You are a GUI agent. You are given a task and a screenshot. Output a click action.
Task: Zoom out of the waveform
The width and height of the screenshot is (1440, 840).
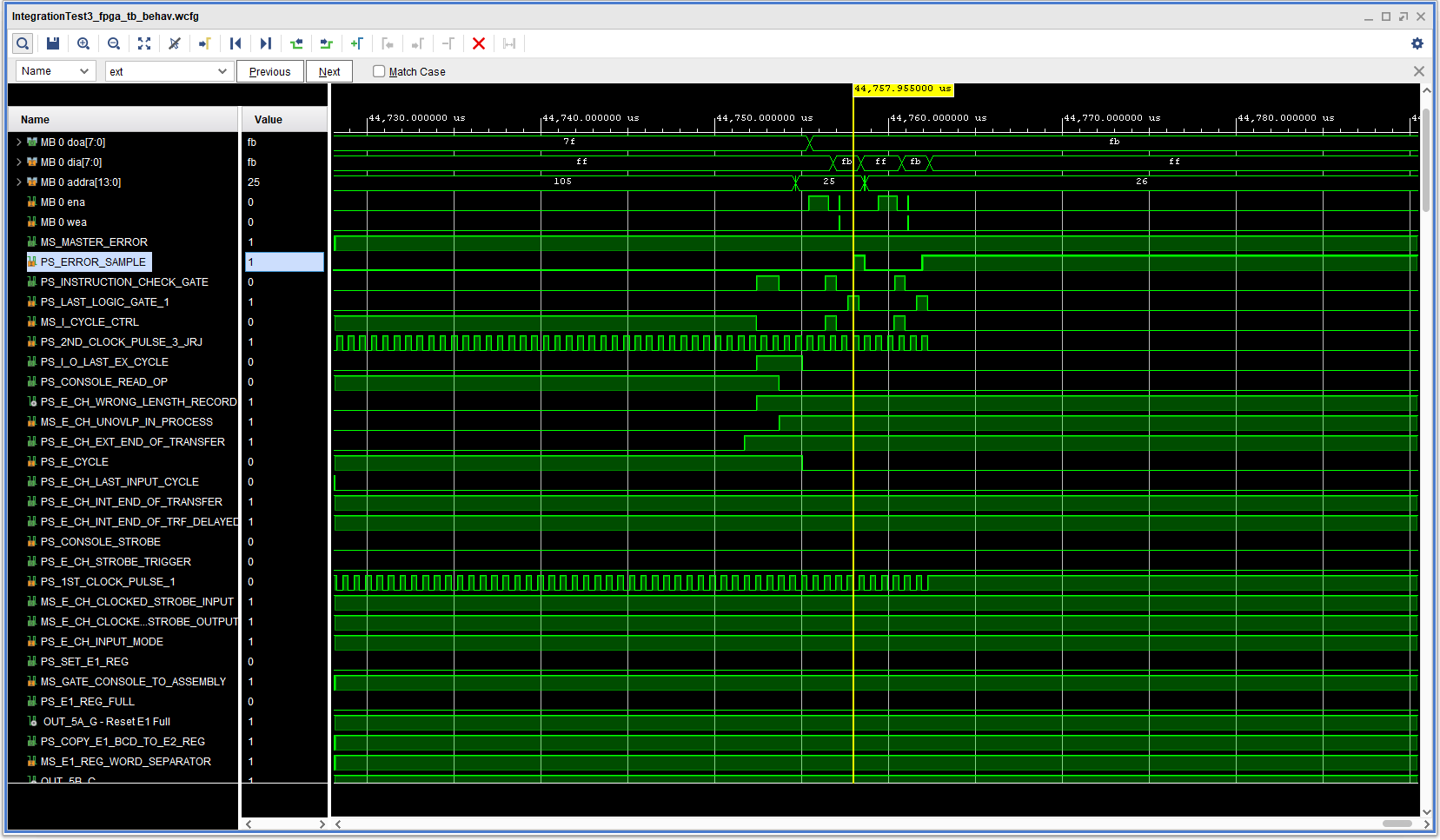(x=114, y=43)
